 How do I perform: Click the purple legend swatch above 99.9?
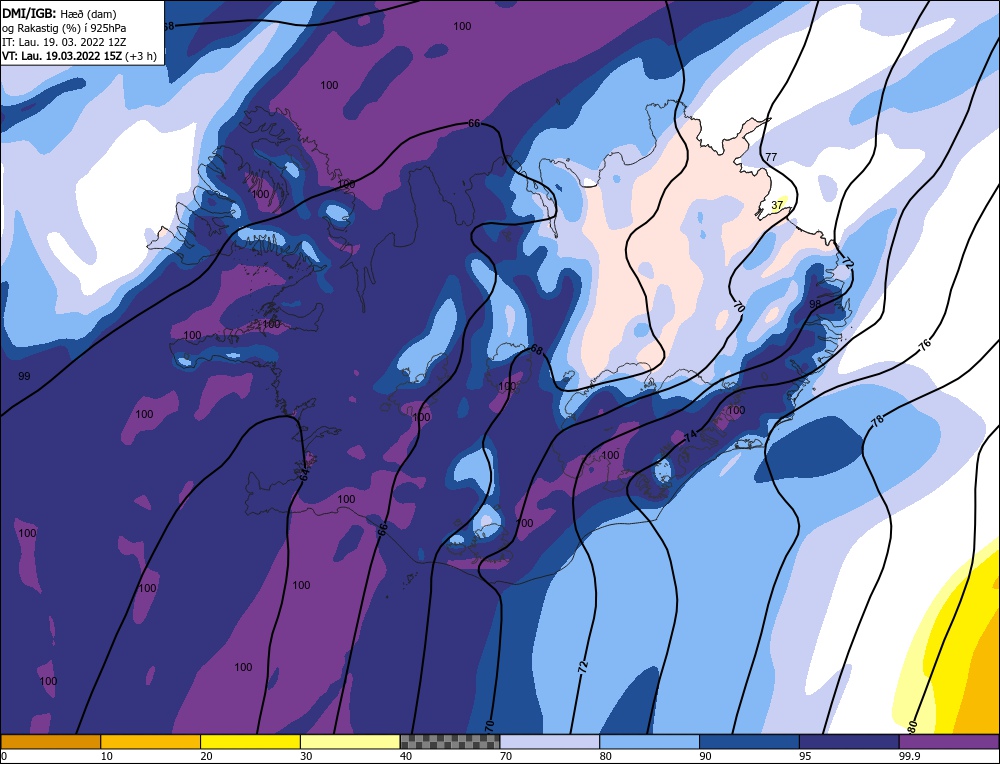[950, 742]
